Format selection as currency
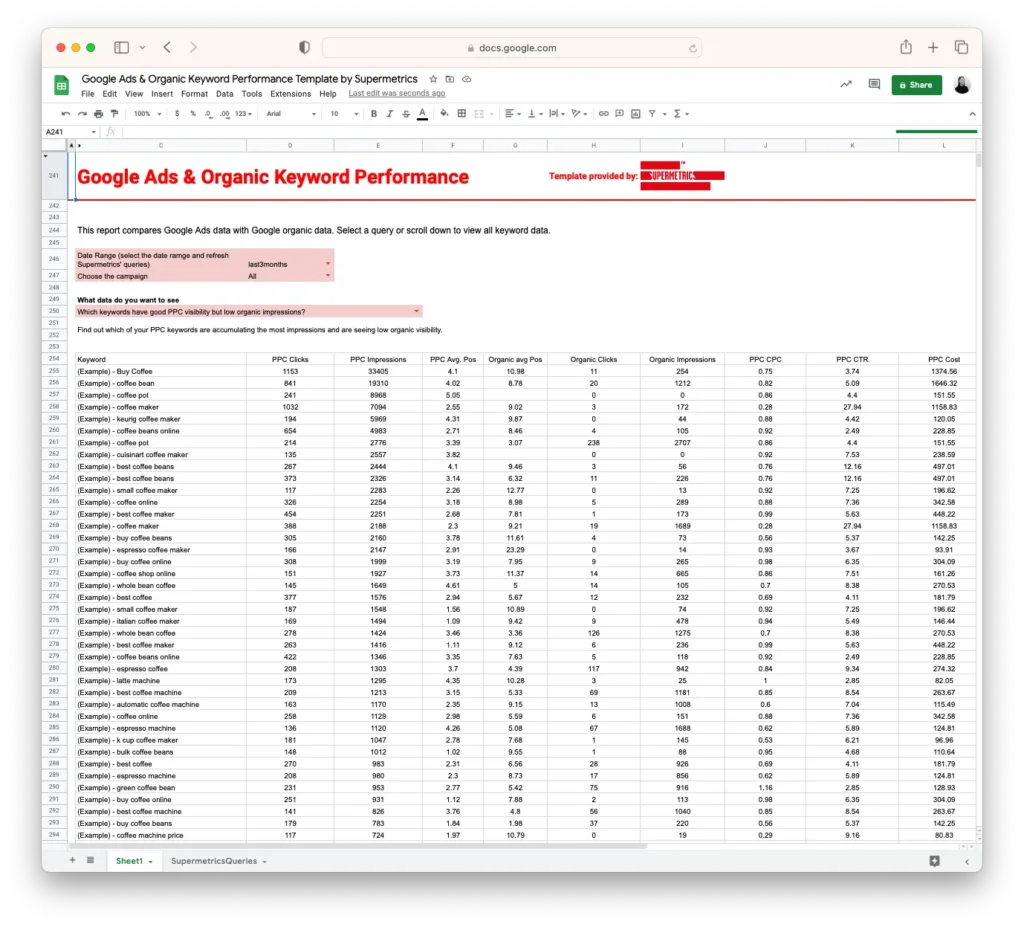The image size is (1024, 927). click(x=177, y=113)
